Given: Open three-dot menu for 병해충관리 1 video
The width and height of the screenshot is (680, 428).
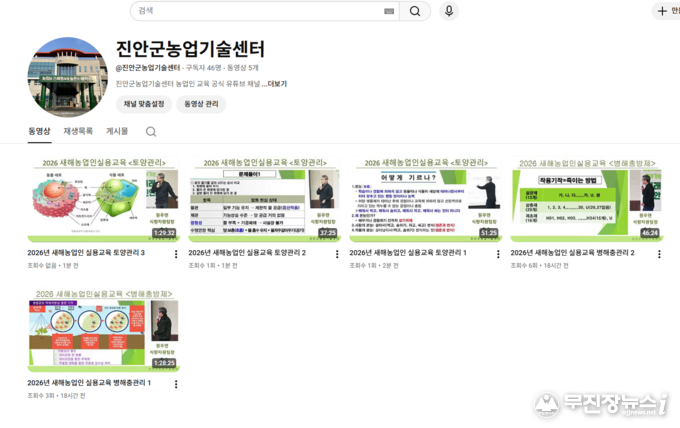Looking at the screenshot, I should (176, 384).
